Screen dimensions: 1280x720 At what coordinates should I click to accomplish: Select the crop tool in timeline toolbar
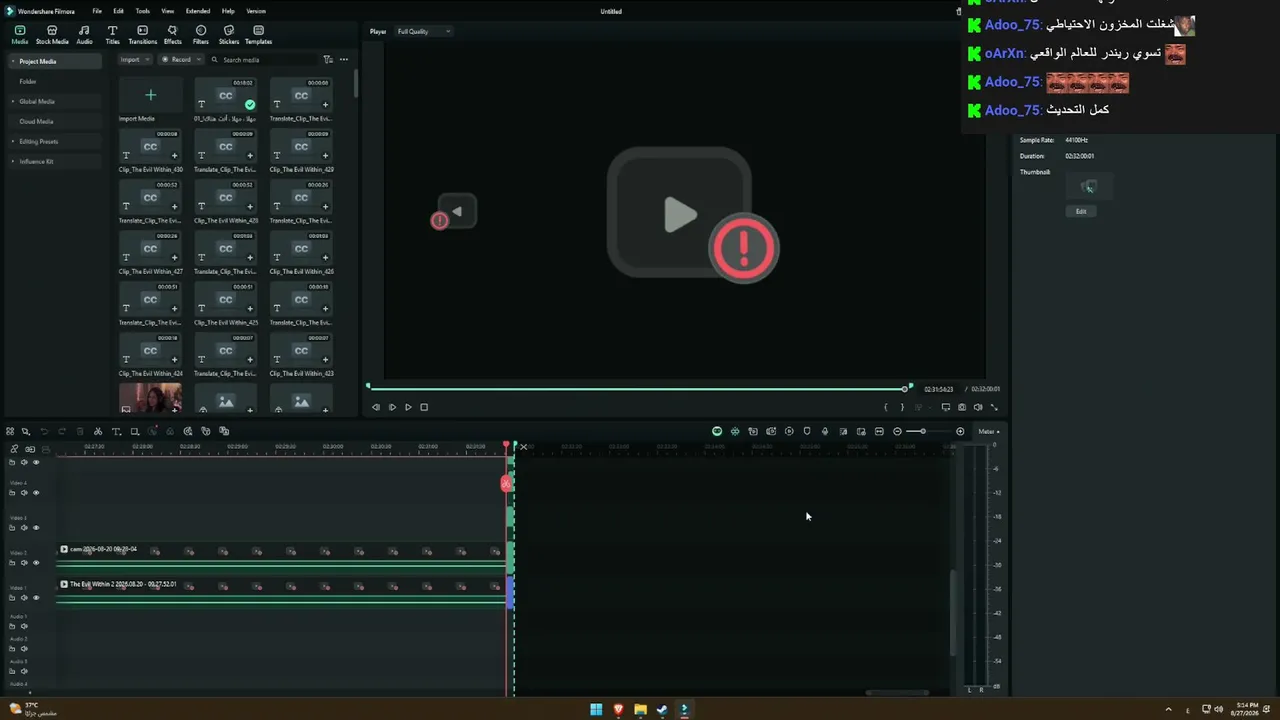(x=134, y=432)
